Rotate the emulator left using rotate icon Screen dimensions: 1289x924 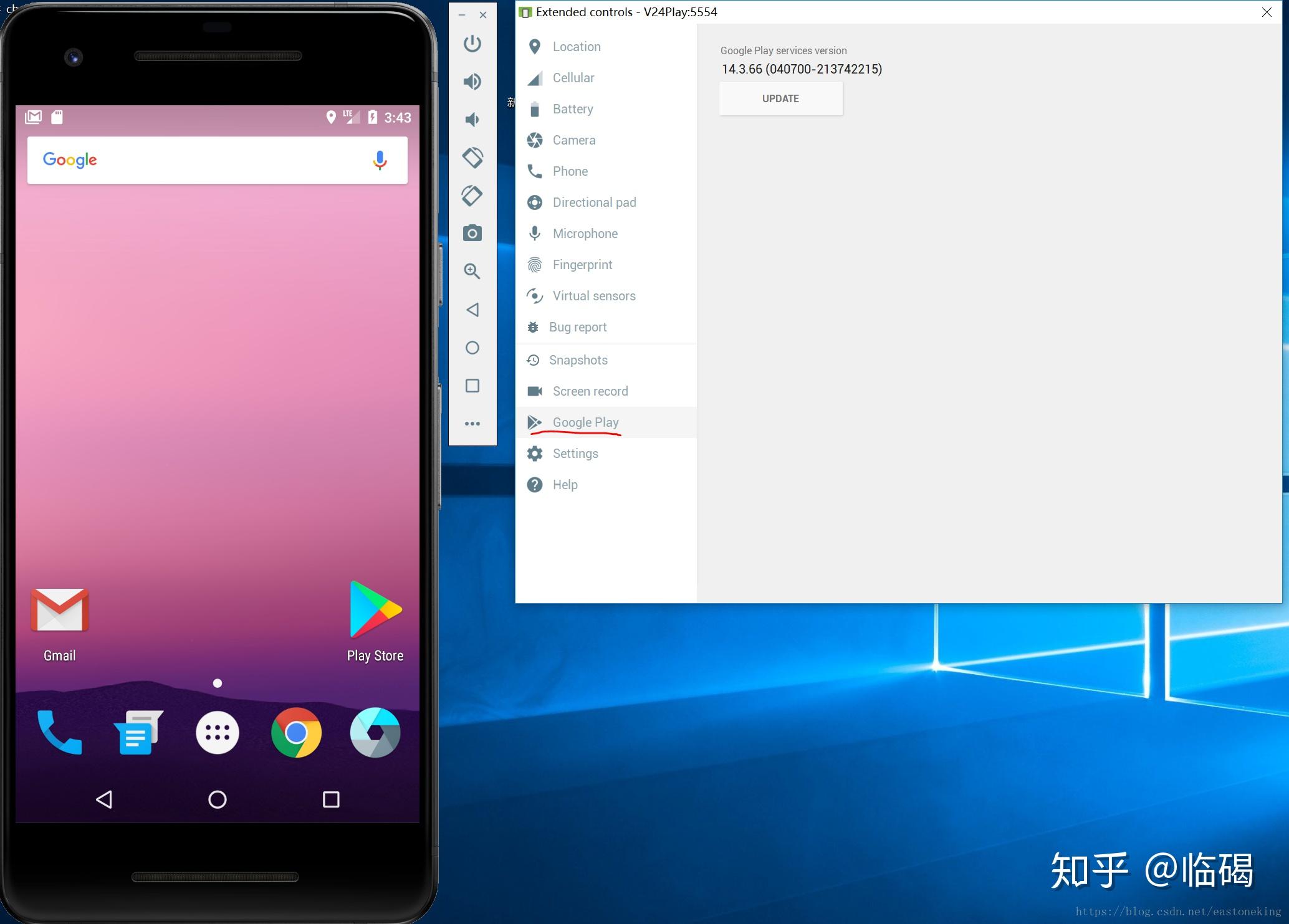click(472, 157)
